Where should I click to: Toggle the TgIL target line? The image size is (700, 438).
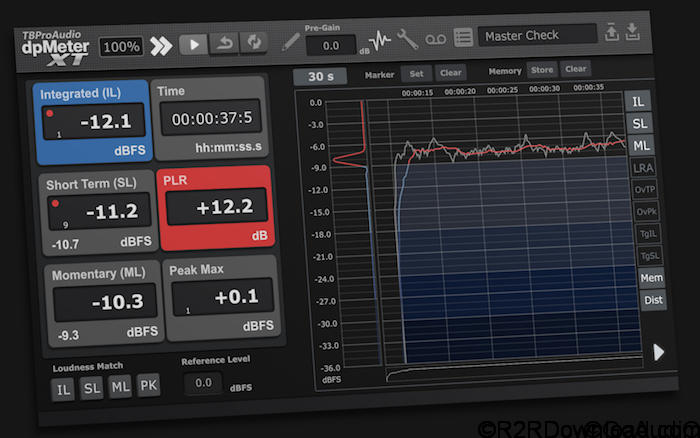click(x=648, y=234)
